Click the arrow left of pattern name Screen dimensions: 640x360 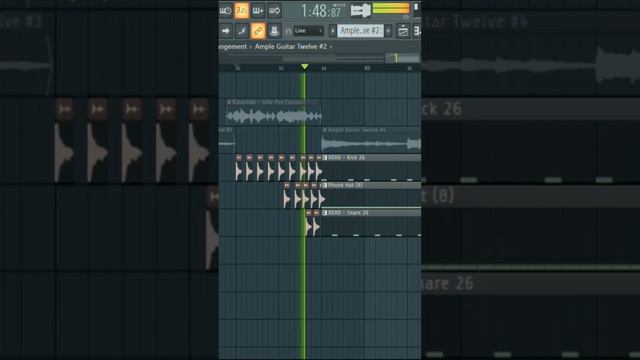pyautogui.click(x=333, y=31)
